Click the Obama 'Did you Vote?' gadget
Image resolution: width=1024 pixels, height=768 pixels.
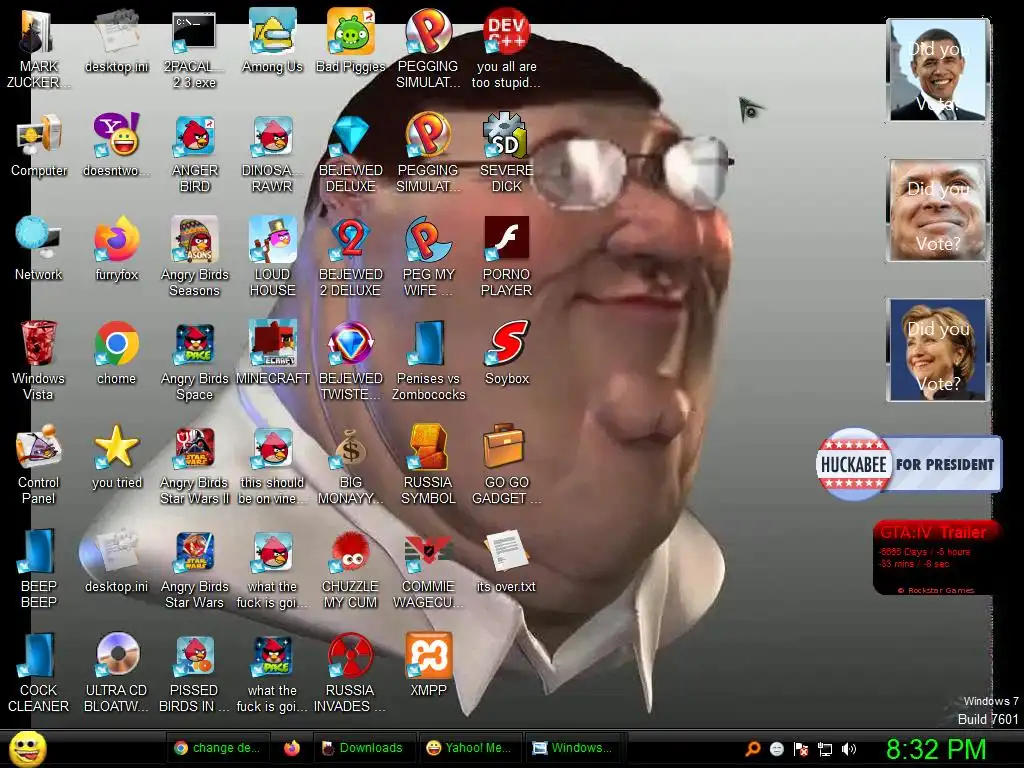click(x=938, y=70)
